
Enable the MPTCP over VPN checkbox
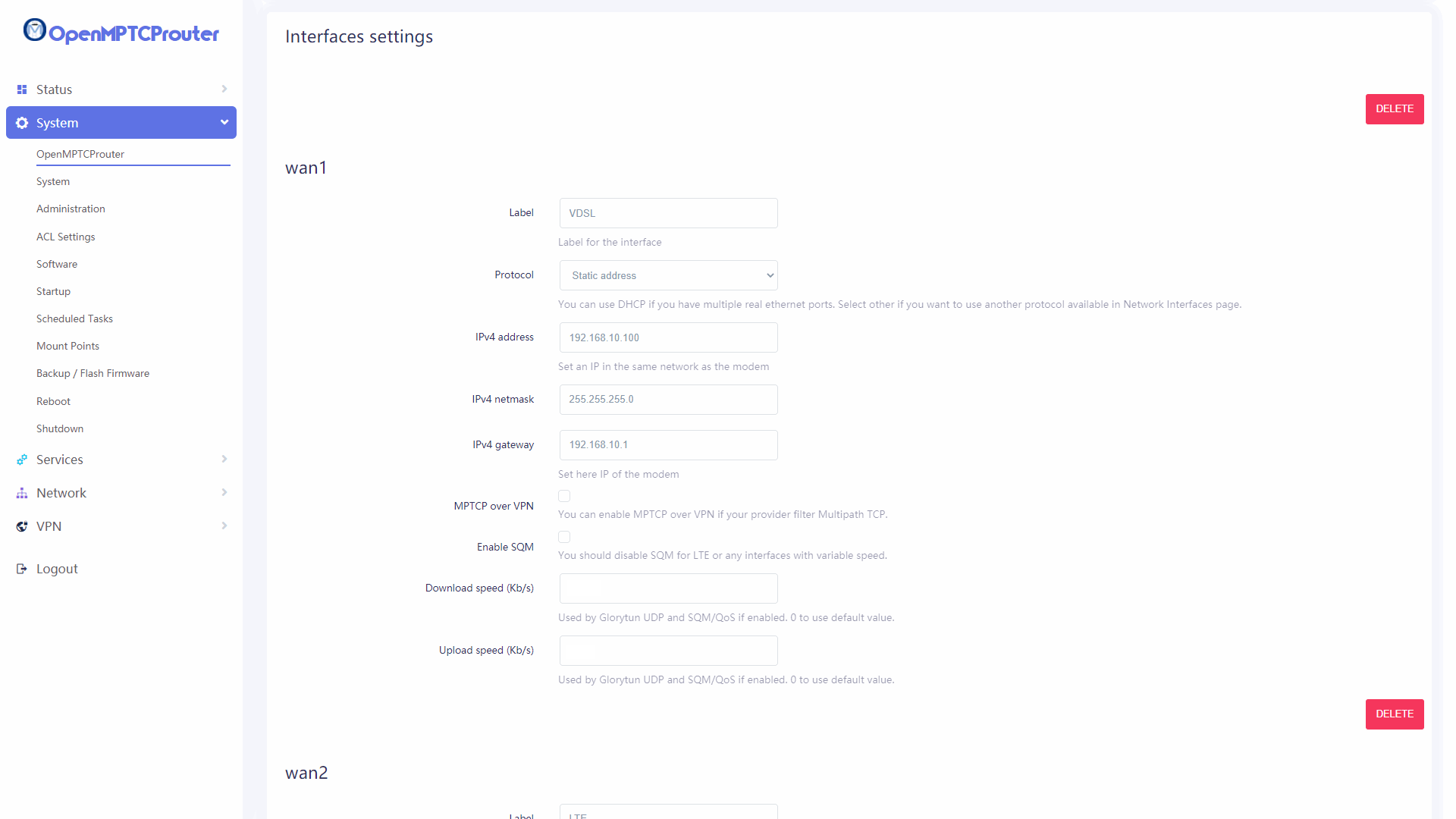(x=564, y=496)
